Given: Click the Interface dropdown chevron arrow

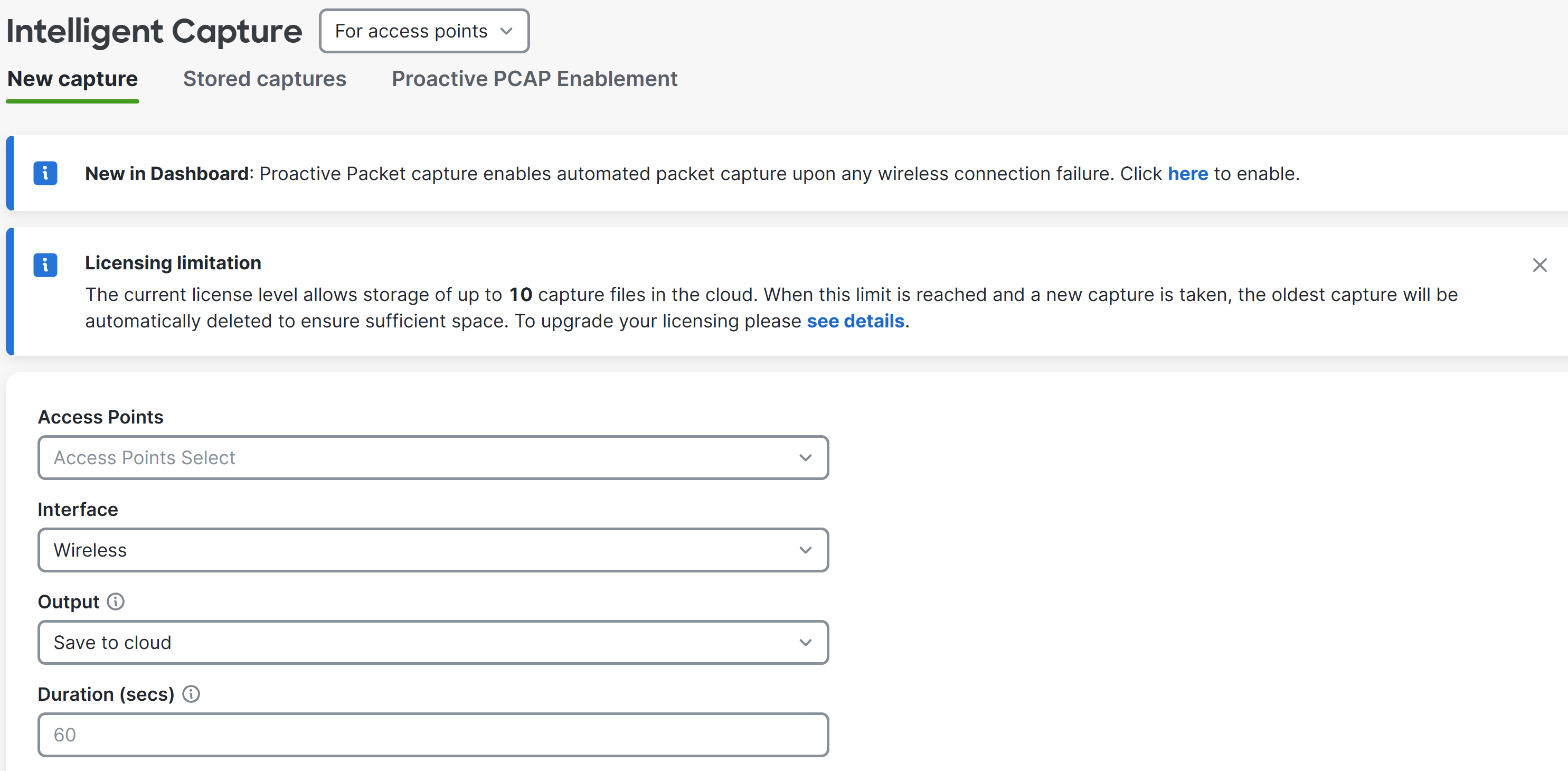Looking at the screenshot, I should (805, 550).
